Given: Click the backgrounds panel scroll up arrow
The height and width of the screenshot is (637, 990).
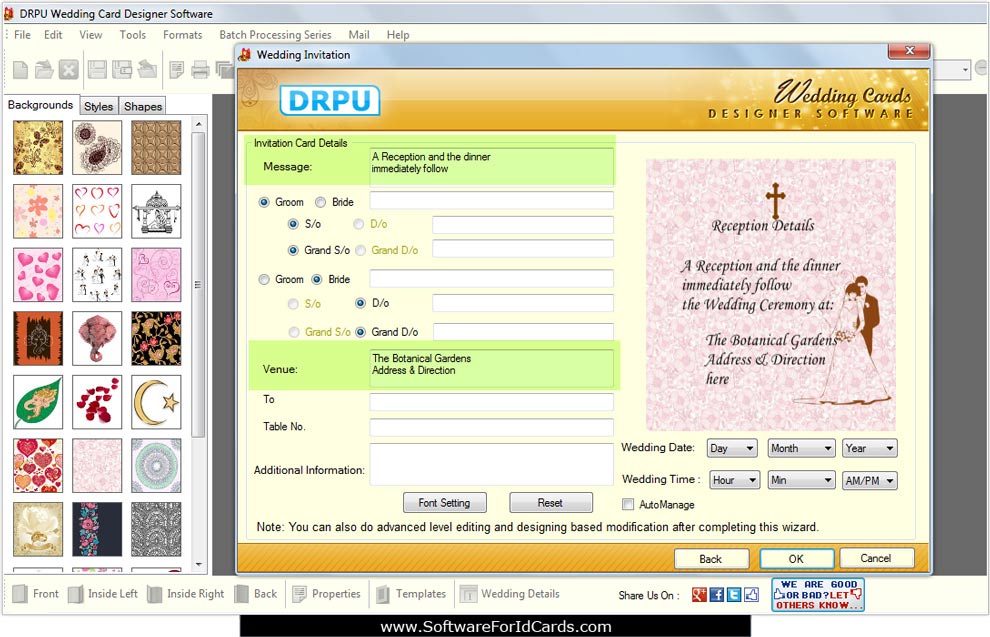Looking at the screenshot, I should point(198,124).
